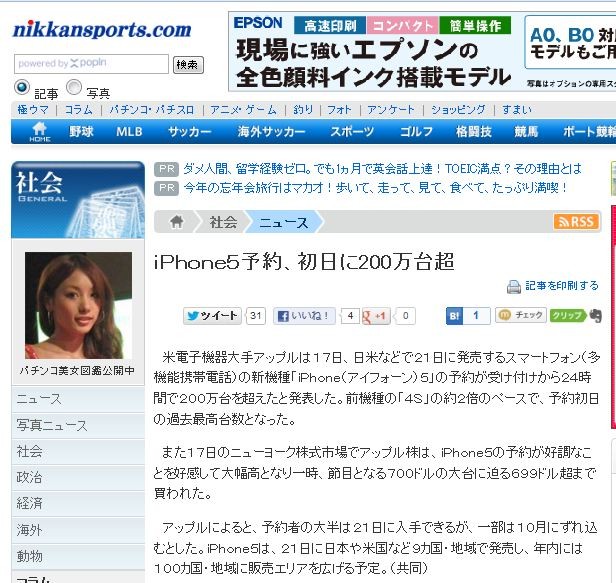Open the 格闘技 navigation tab

tap(474, 132)
